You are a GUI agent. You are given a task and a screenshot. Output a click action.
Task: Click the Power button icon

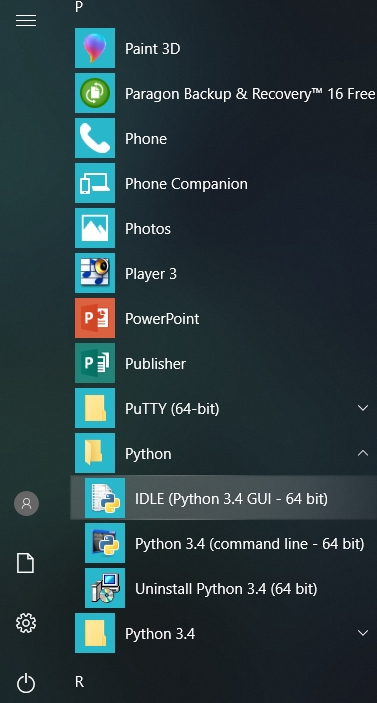(x=26, y=683)
